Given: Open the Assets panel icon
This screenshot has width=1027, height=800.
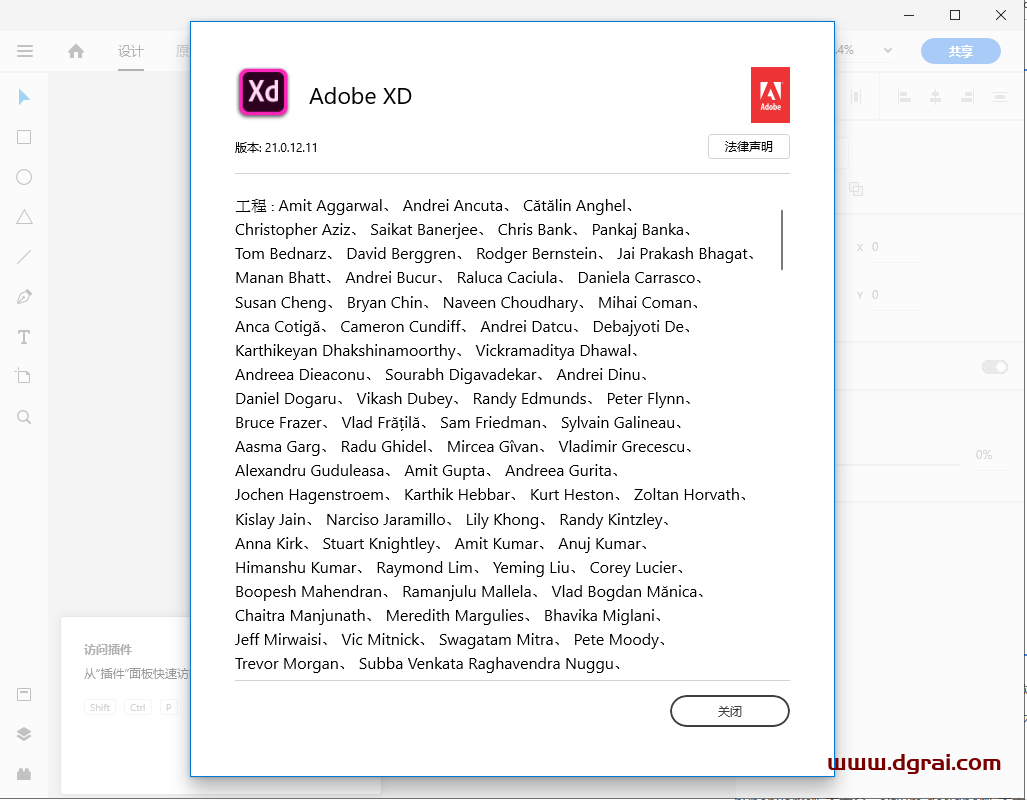Looking at the screenshot, I should point(24,695).
